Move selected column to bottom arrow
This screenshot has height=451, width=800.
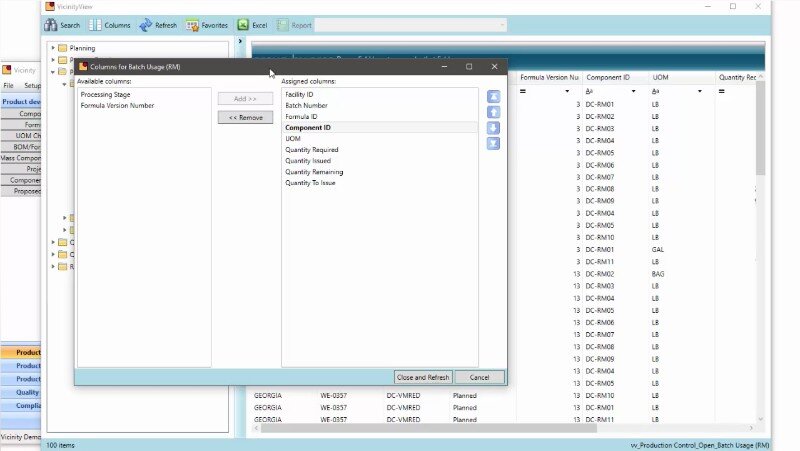tap(493, 144)
